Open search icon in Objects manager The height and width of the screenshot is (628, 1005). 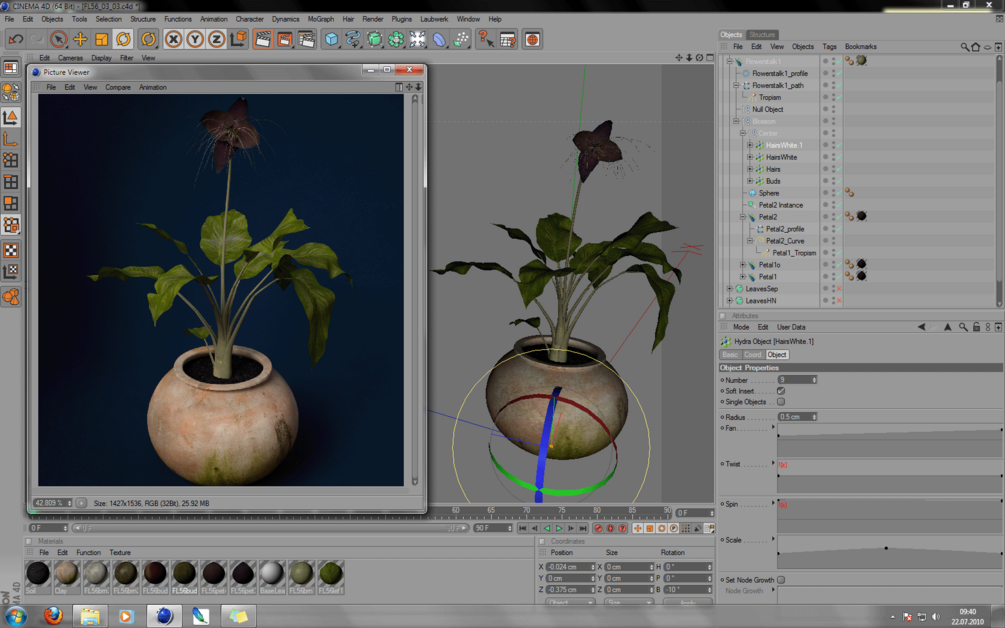coord(964,47)
